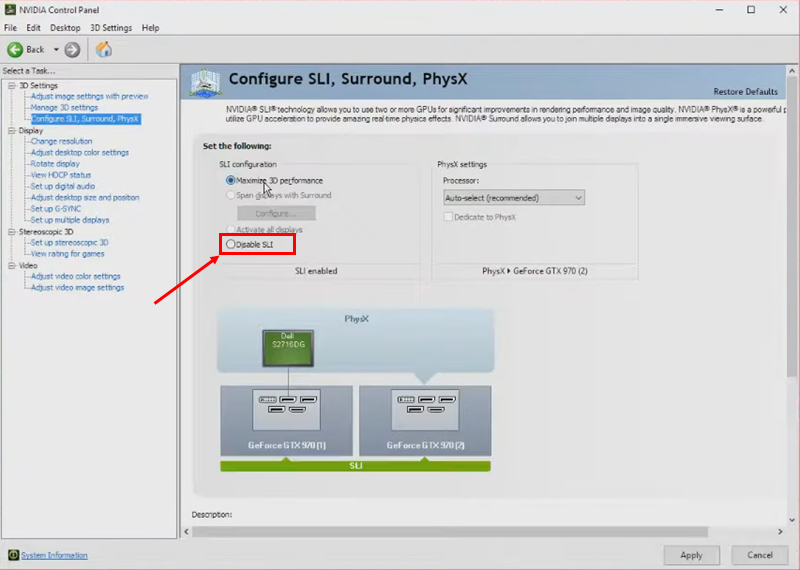
Task: Click the Cancel button
Action: [760, 555]
